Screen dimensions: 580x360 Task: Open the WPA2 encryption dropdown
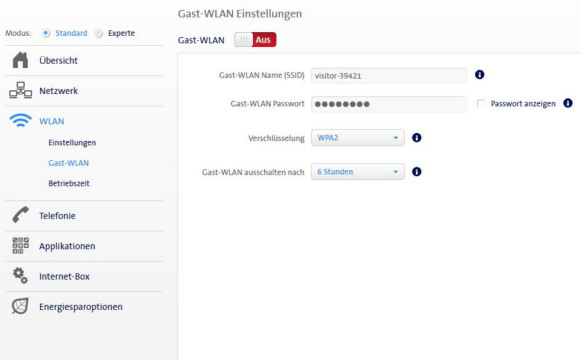click(x=358, y=138)
